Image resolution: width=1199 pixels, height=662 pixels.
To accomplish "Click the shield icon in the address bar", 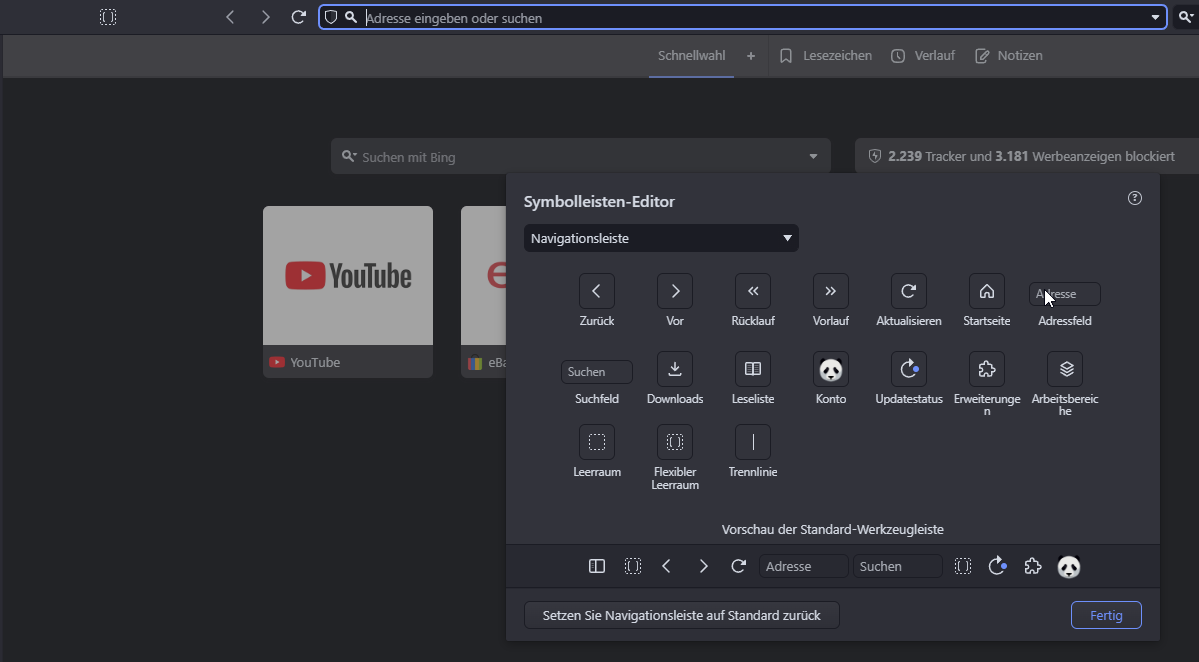I will [x=331, y=17].
